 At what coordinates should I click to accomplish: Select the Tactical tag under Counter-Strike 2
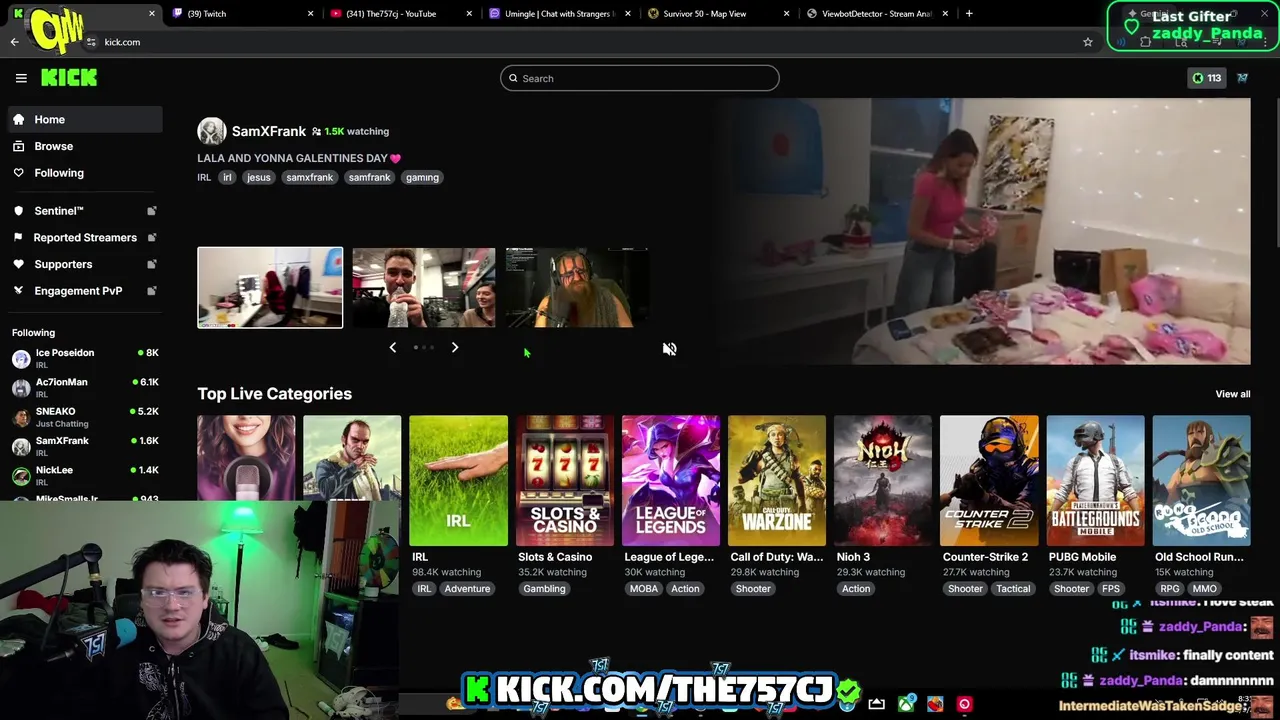1013,589
